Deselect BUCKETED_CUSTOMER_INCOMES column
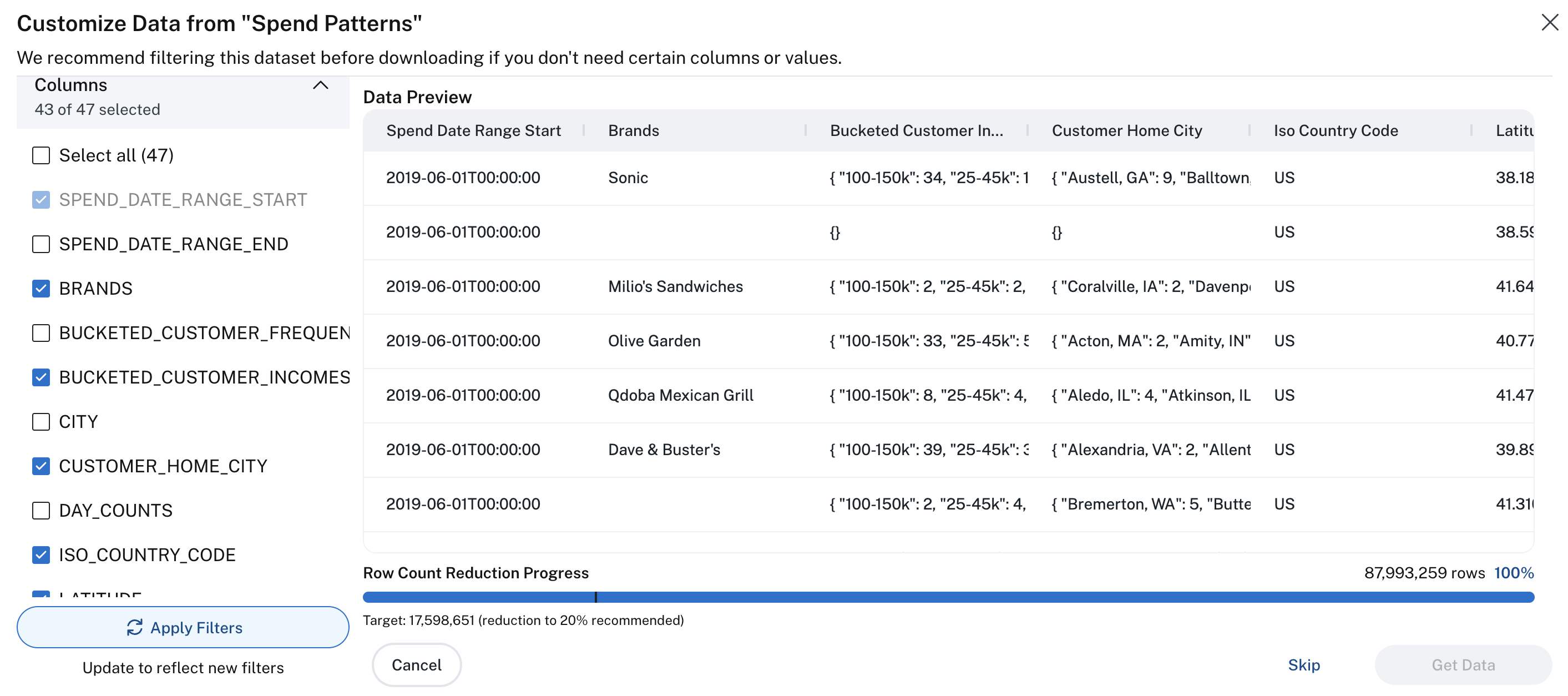Screen dimensions: 1568x696 [41, 377]
